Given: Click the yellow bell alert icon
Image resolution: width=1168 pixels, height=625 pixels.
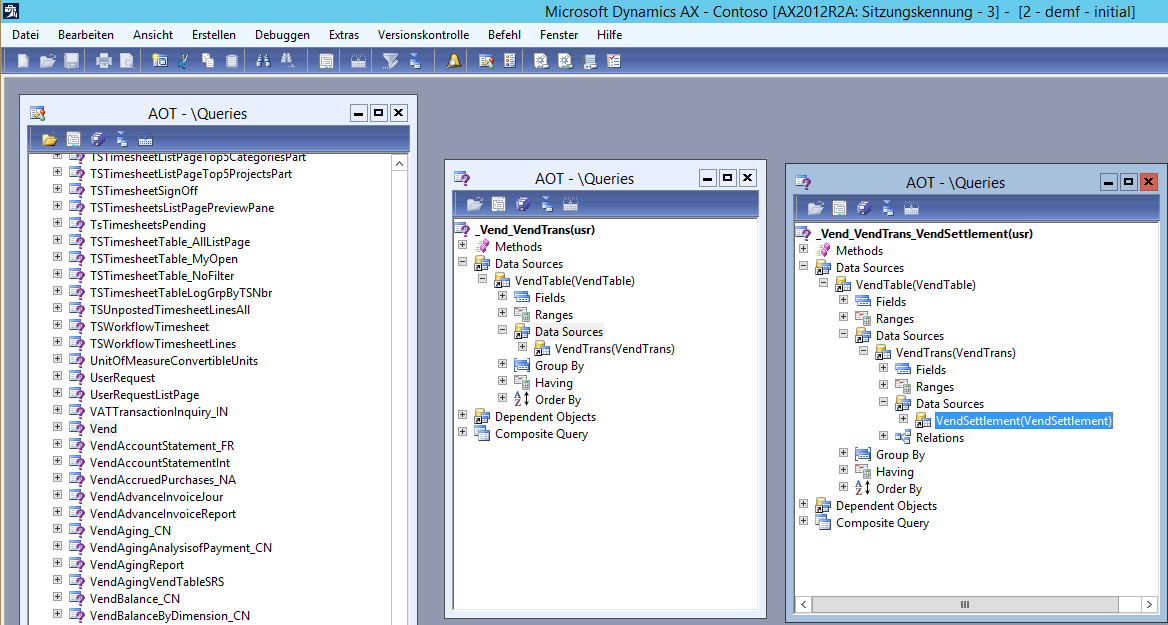Looking at the screenshot, I should (x=453, y=61).
